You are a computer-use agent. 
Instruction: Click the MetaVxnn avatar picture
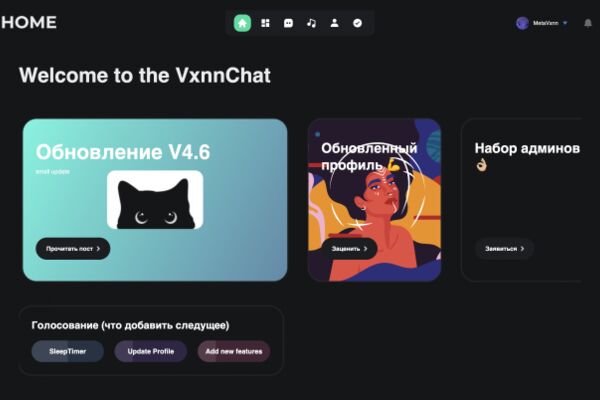[522, 23]
